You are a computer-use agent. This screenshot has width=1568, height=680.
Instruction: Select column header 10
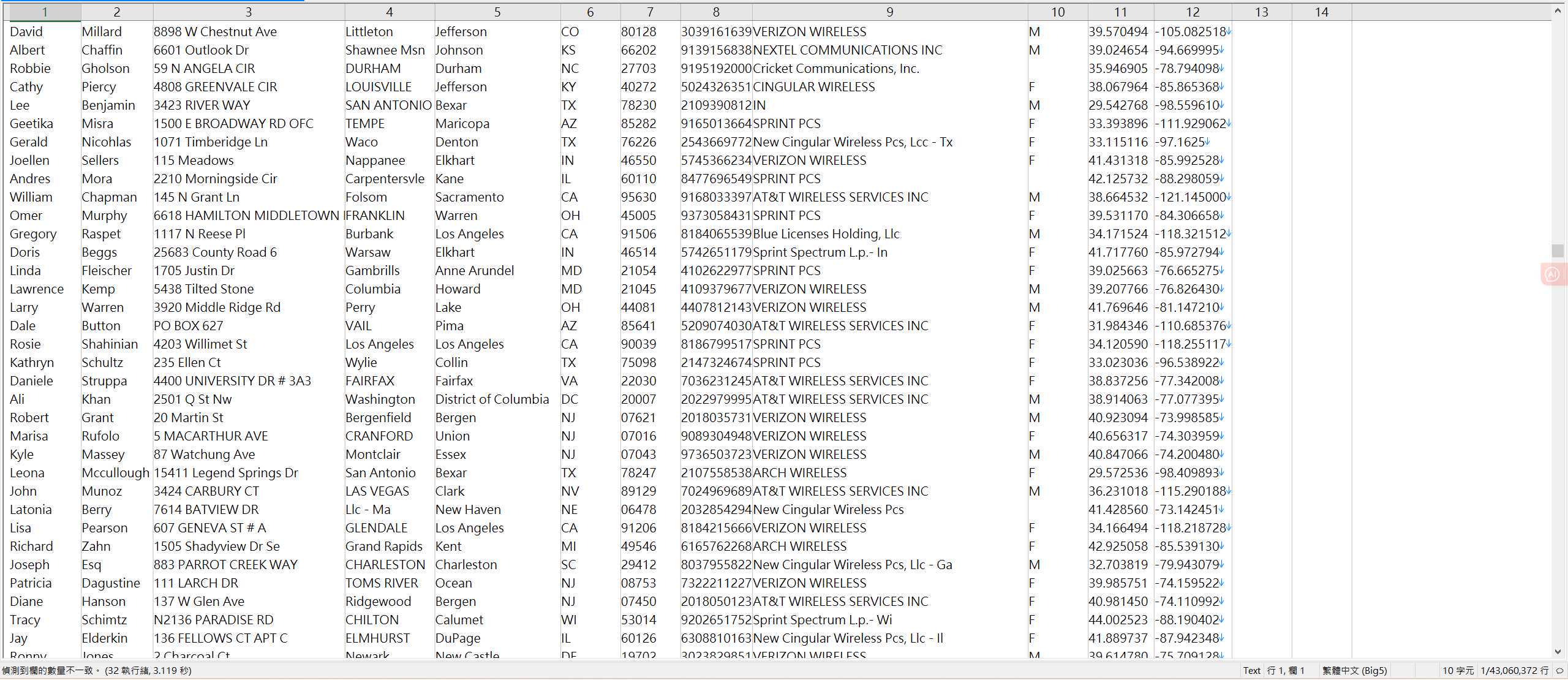(x=1058, y=12)
